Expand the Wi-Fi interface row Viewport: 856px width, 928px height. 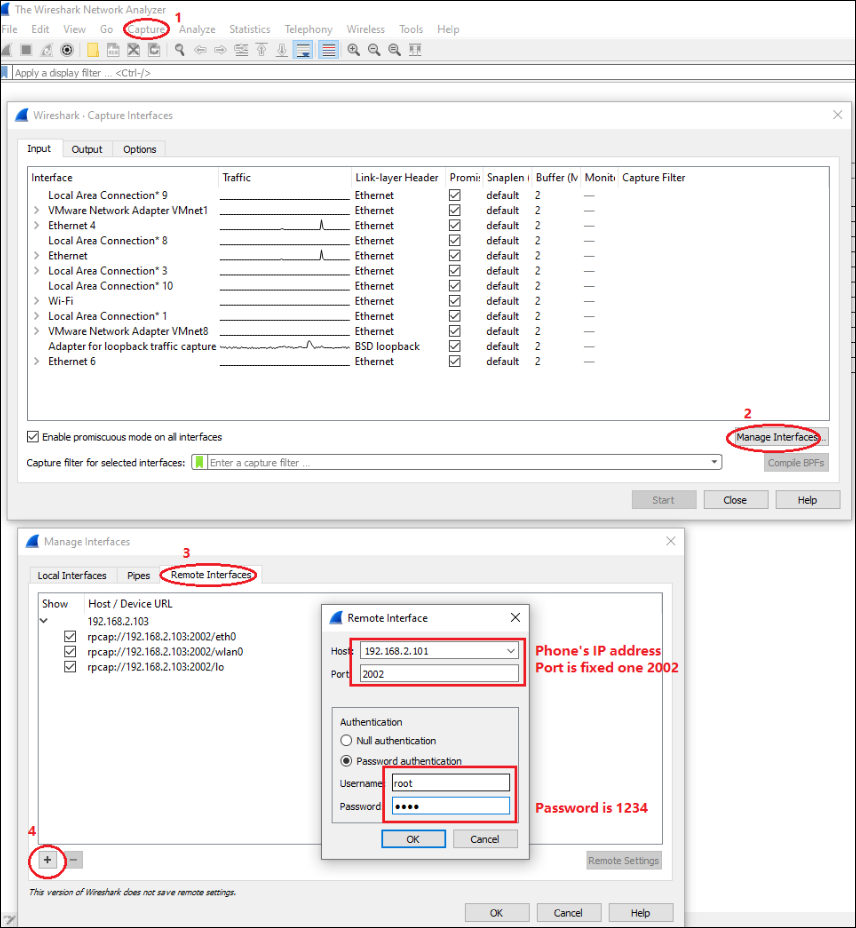[x=37, y=301]
